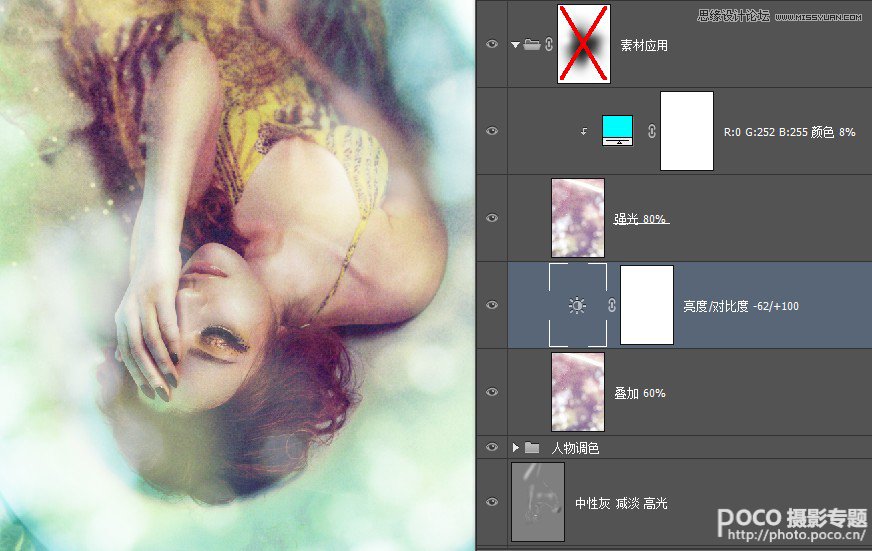Click the link icon of the cyan fill layer
The image size is (872, 551).
[x=652, y=131]
